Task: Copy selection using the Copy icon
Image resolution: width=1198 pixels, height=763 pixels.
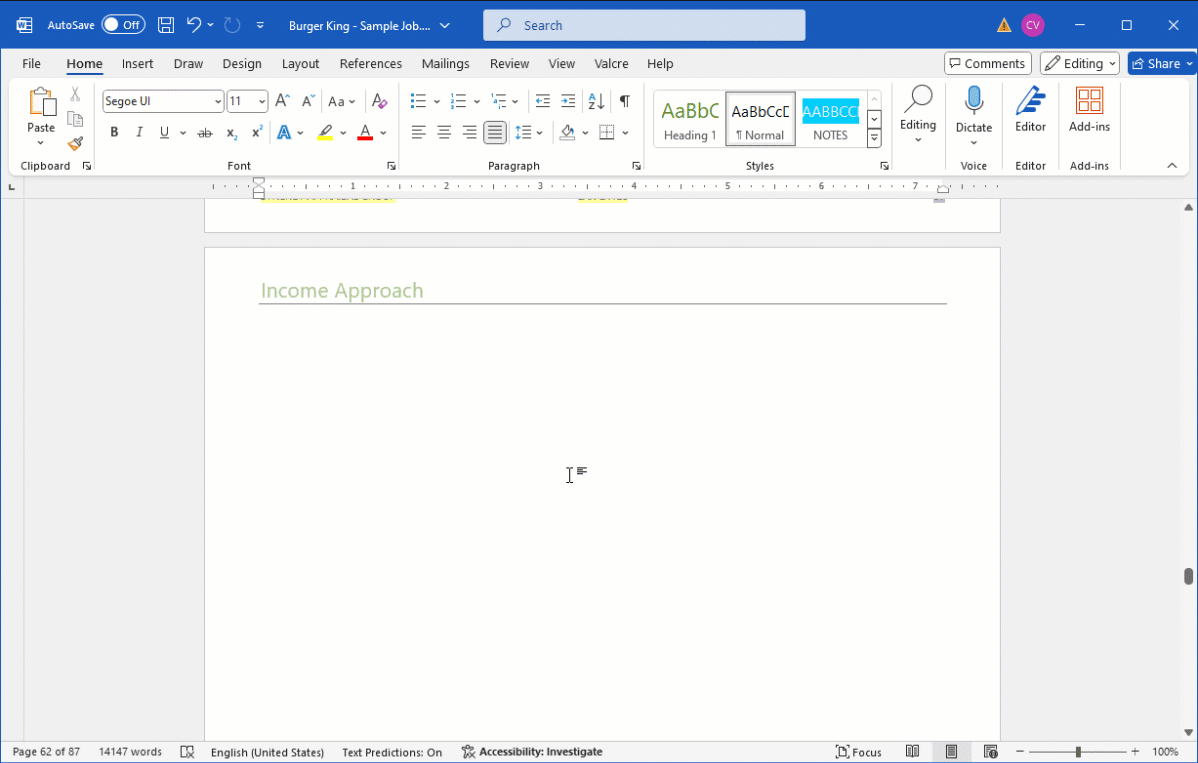Action: [75, 119]
